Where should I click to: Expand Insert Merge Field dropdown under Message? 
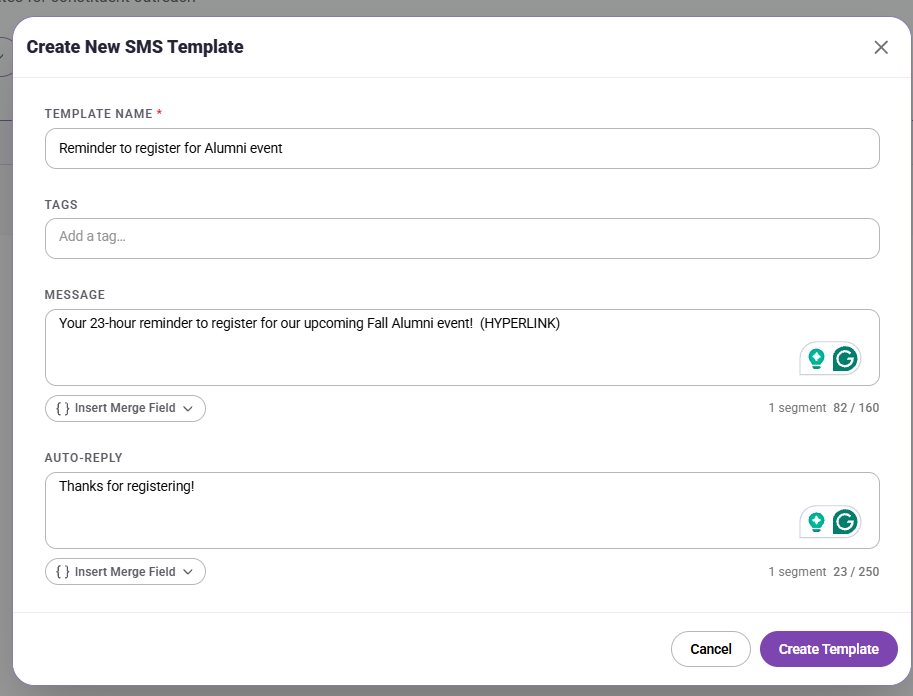click(125, 408)
